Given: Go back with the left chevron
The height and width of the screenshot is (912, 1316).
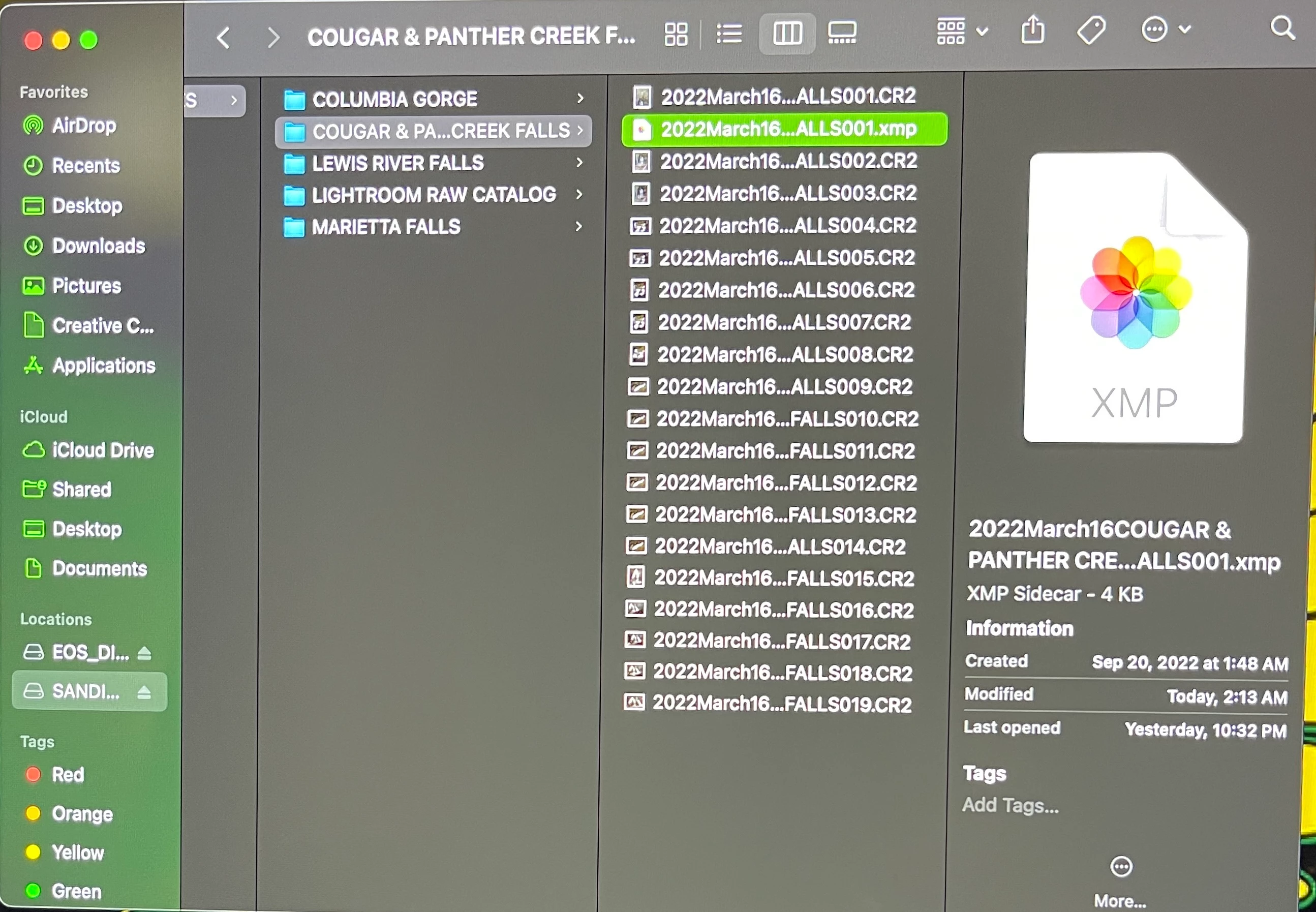Looking at the screenshot, I should click(224, 38).
